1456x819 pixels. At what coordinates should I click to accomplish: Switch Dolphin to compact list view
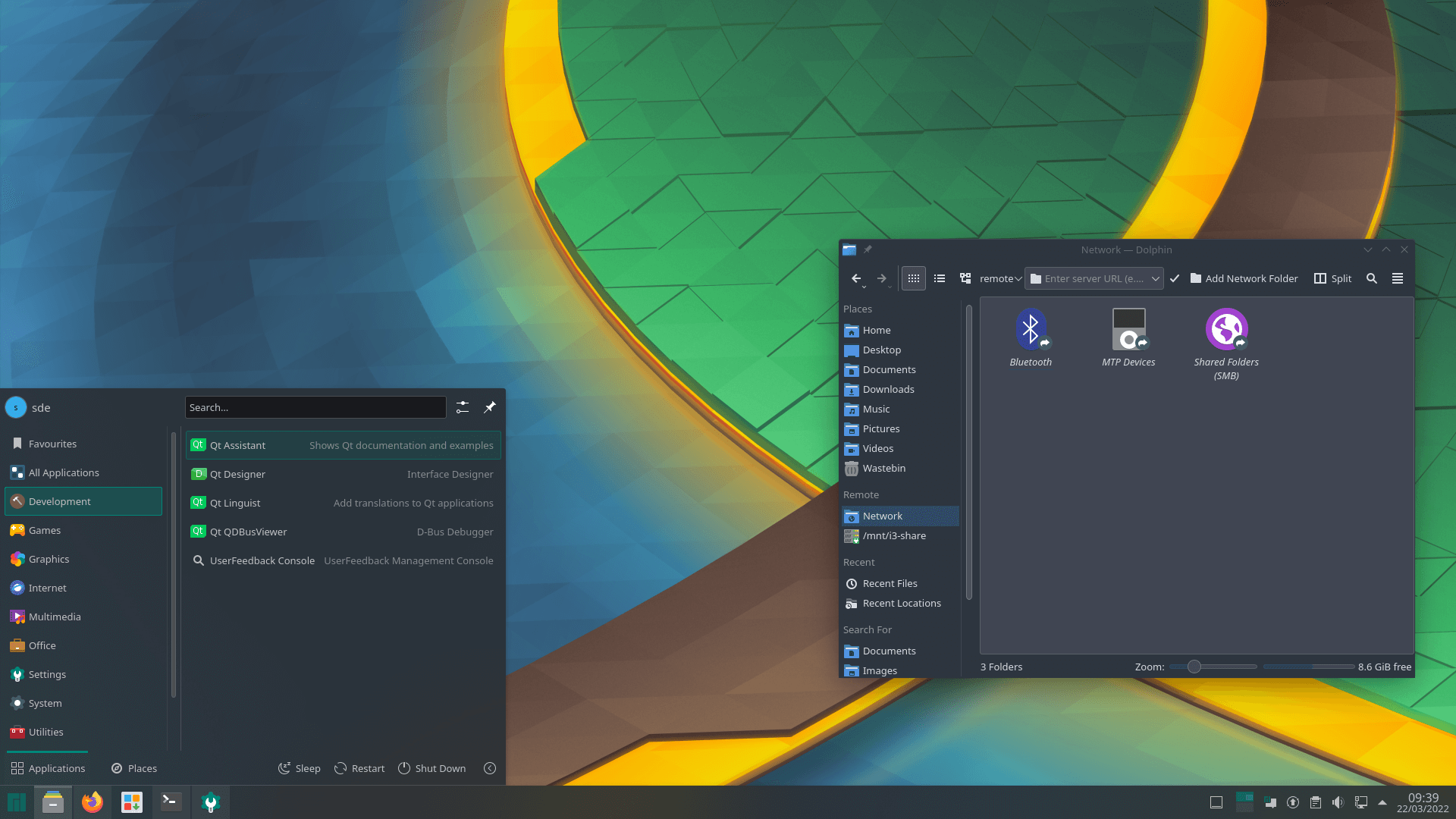(x=940, y=279)
